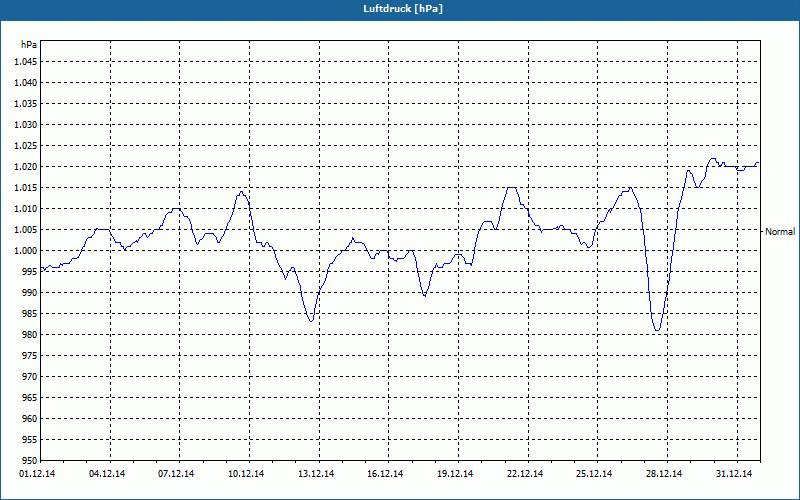Select the 965 pressure axis label
The height and width of the screenshot is (500, 800).
point(30,397)
